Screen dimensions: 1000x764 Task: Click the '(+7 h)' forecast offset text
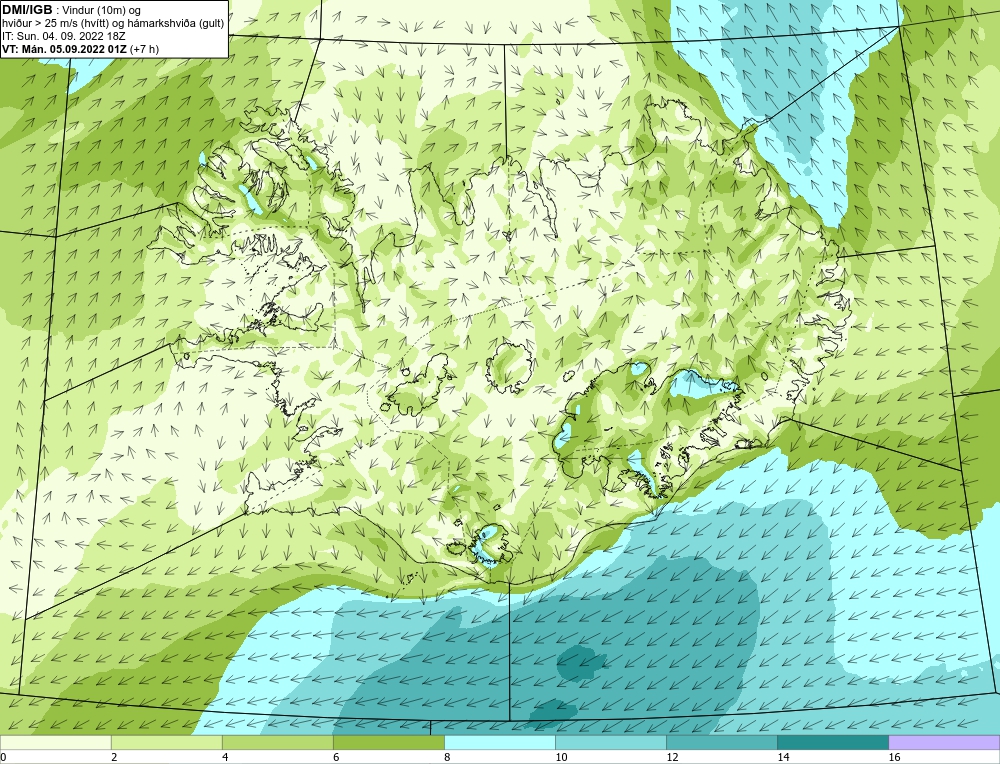(x=145, y=48)
